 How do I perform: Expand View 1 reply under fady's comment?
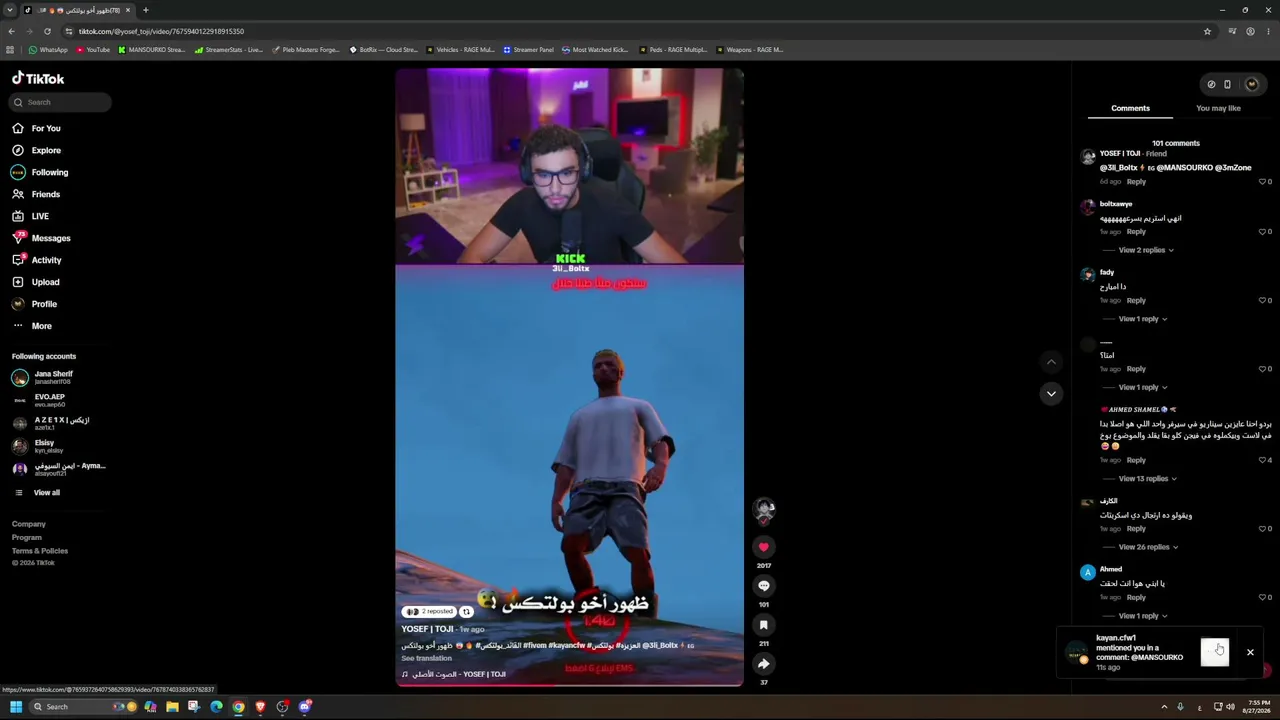(1143, 319)
